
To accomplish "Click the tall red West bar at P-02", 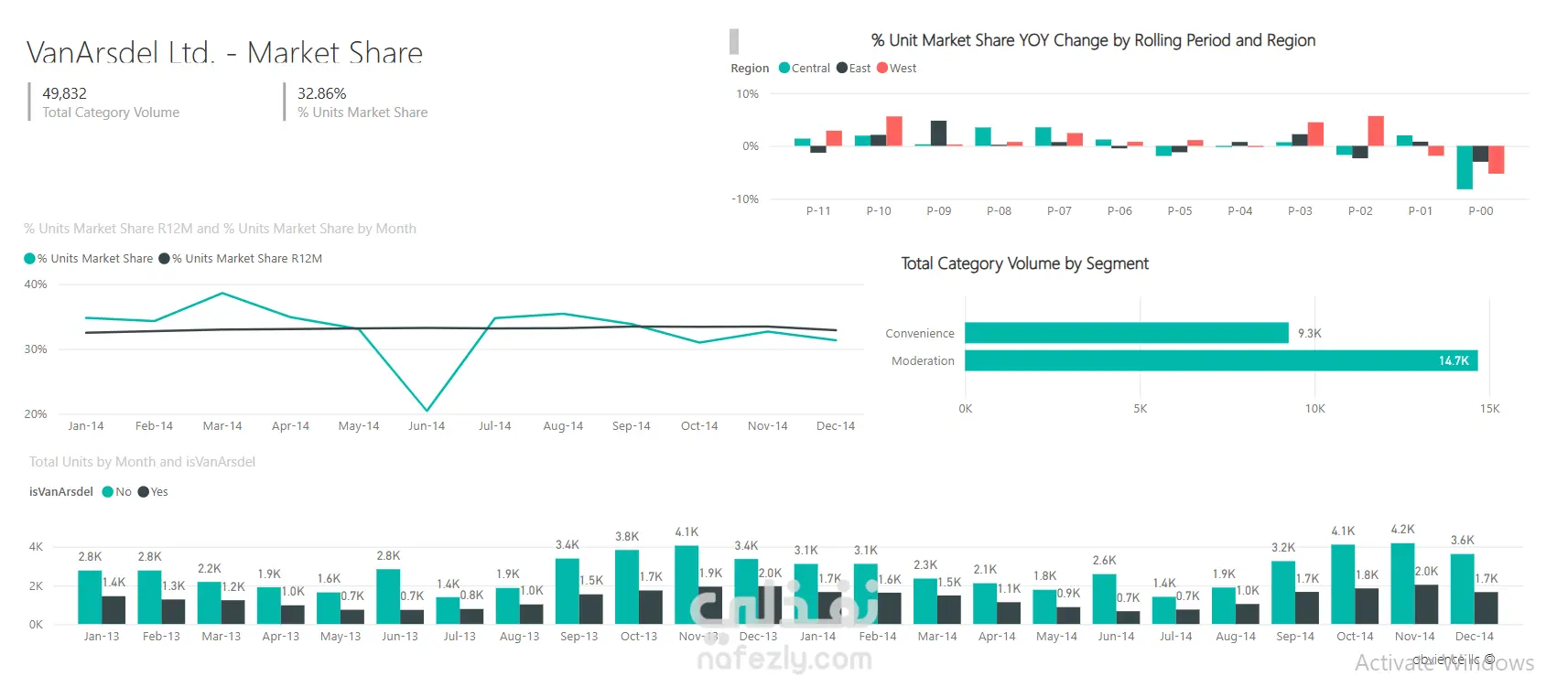I will point(1376,131).
